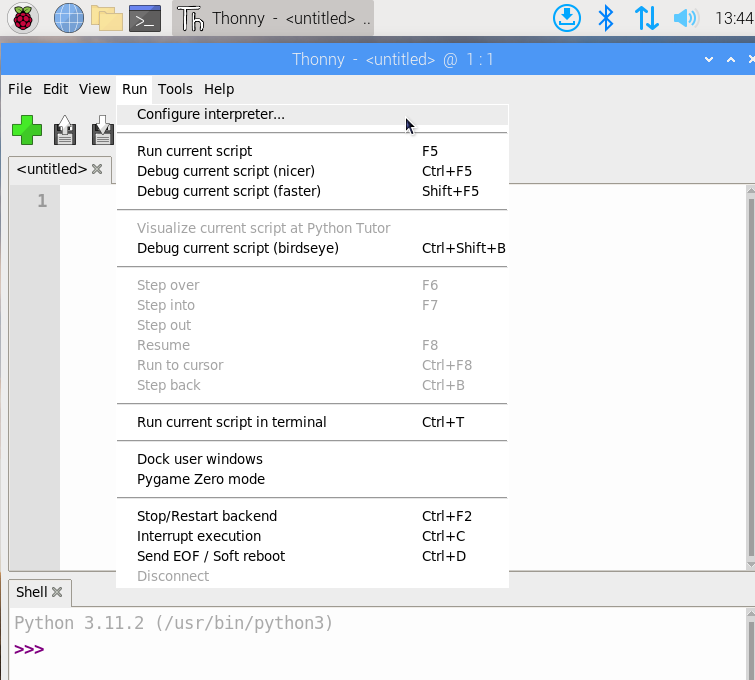Open the Tools menu
This screenshot has height=680, width=755.
[175, 89]
